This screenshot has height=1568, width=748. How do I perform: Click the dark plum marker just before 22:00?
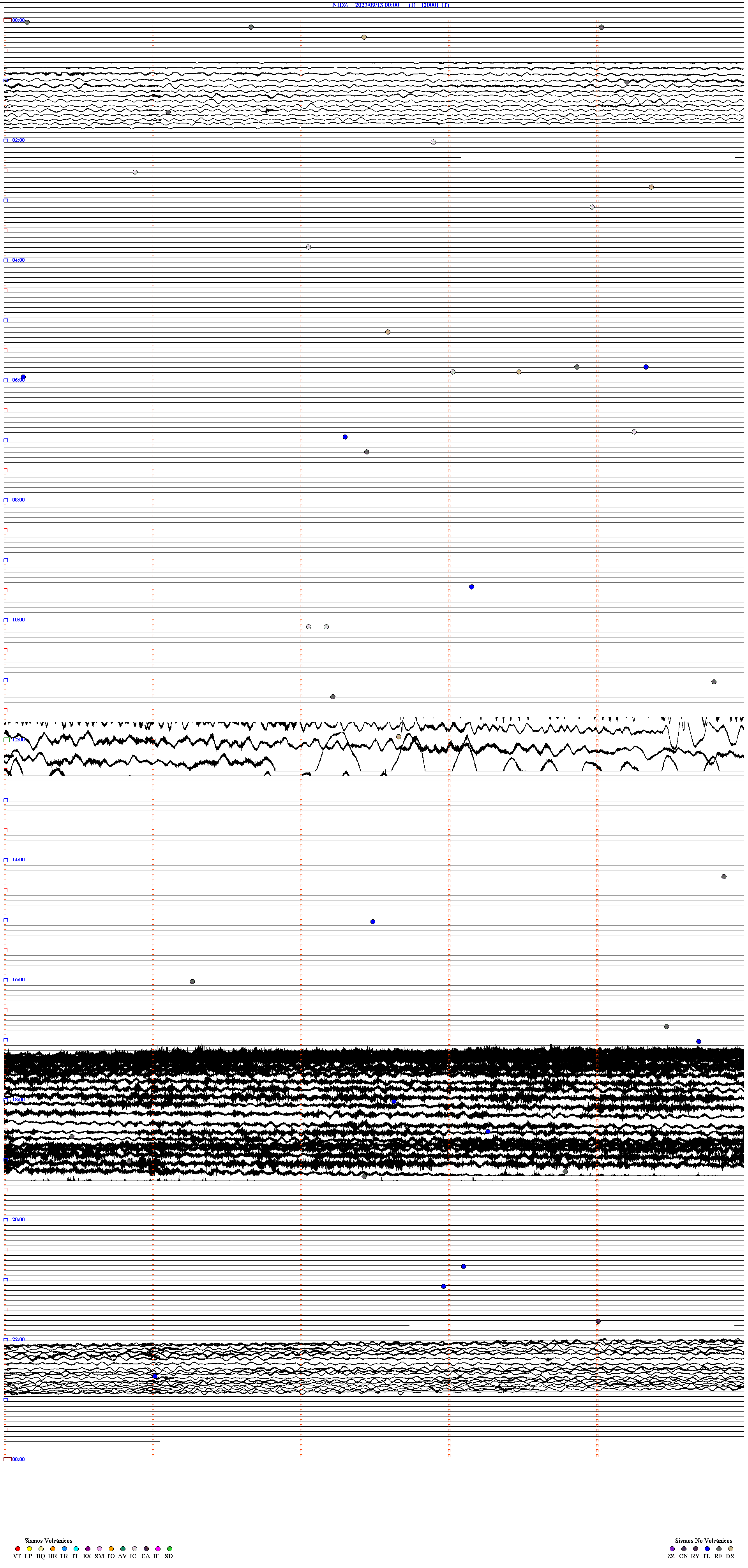click(598, 1322)
